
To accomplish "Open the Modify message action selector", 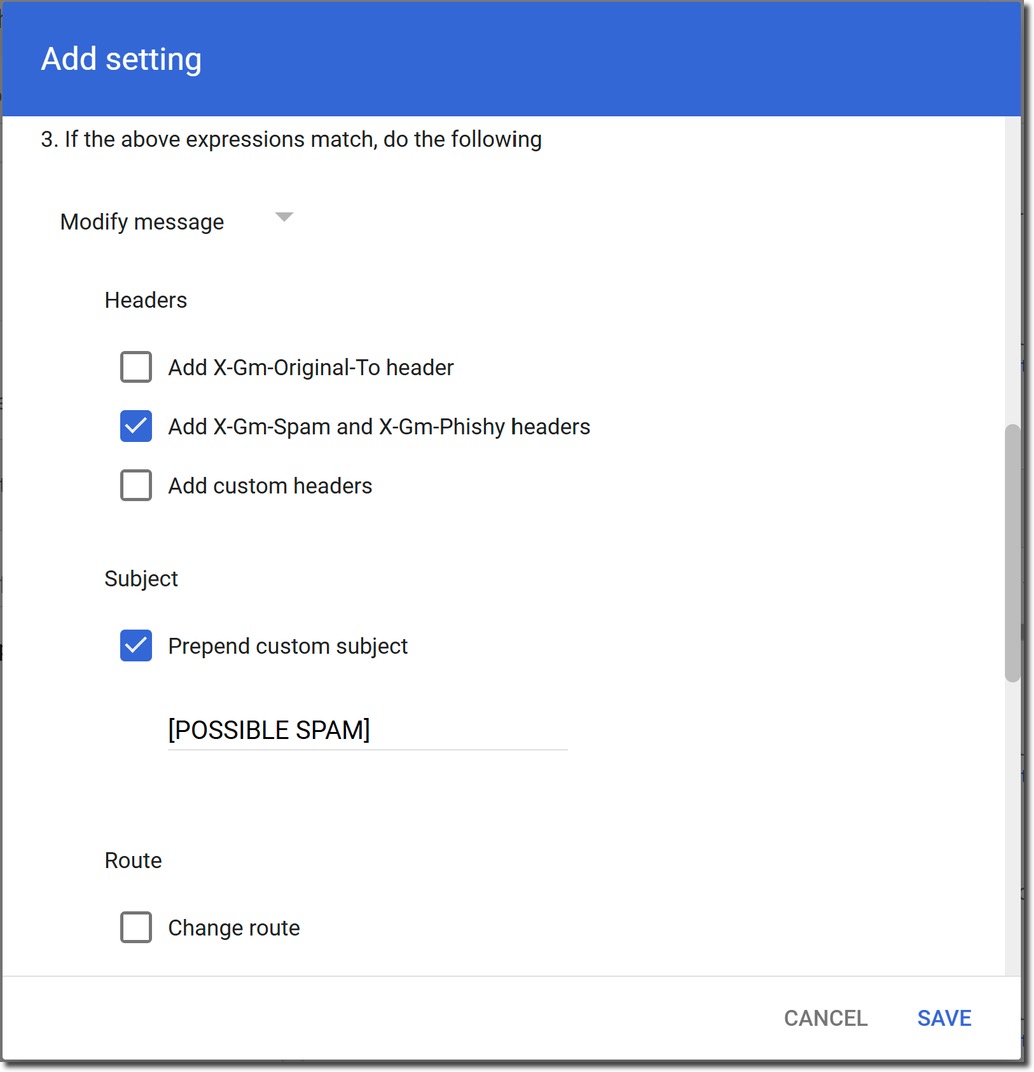I will coord(143,222).
